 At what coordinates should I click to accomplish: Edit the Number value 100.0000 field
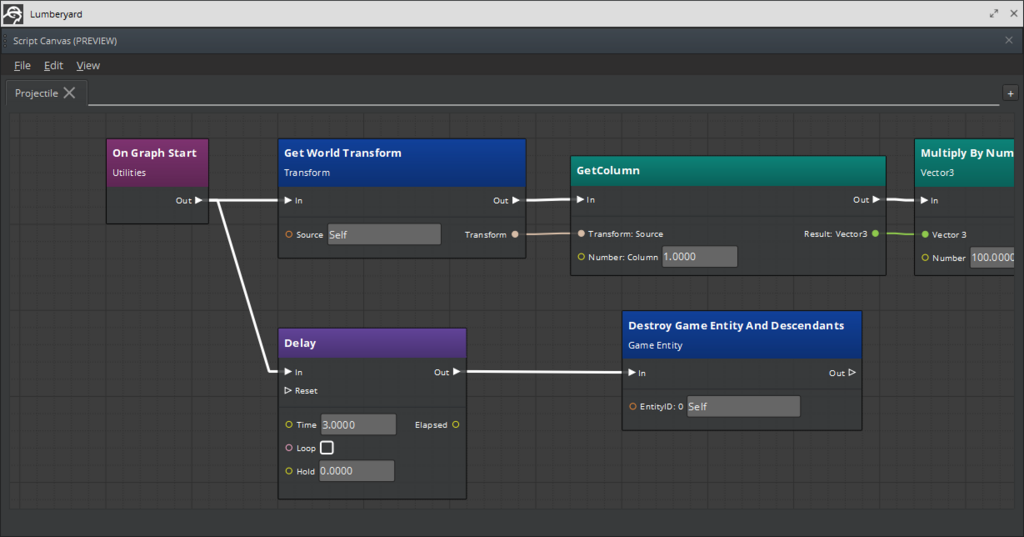tap(993, 258)
